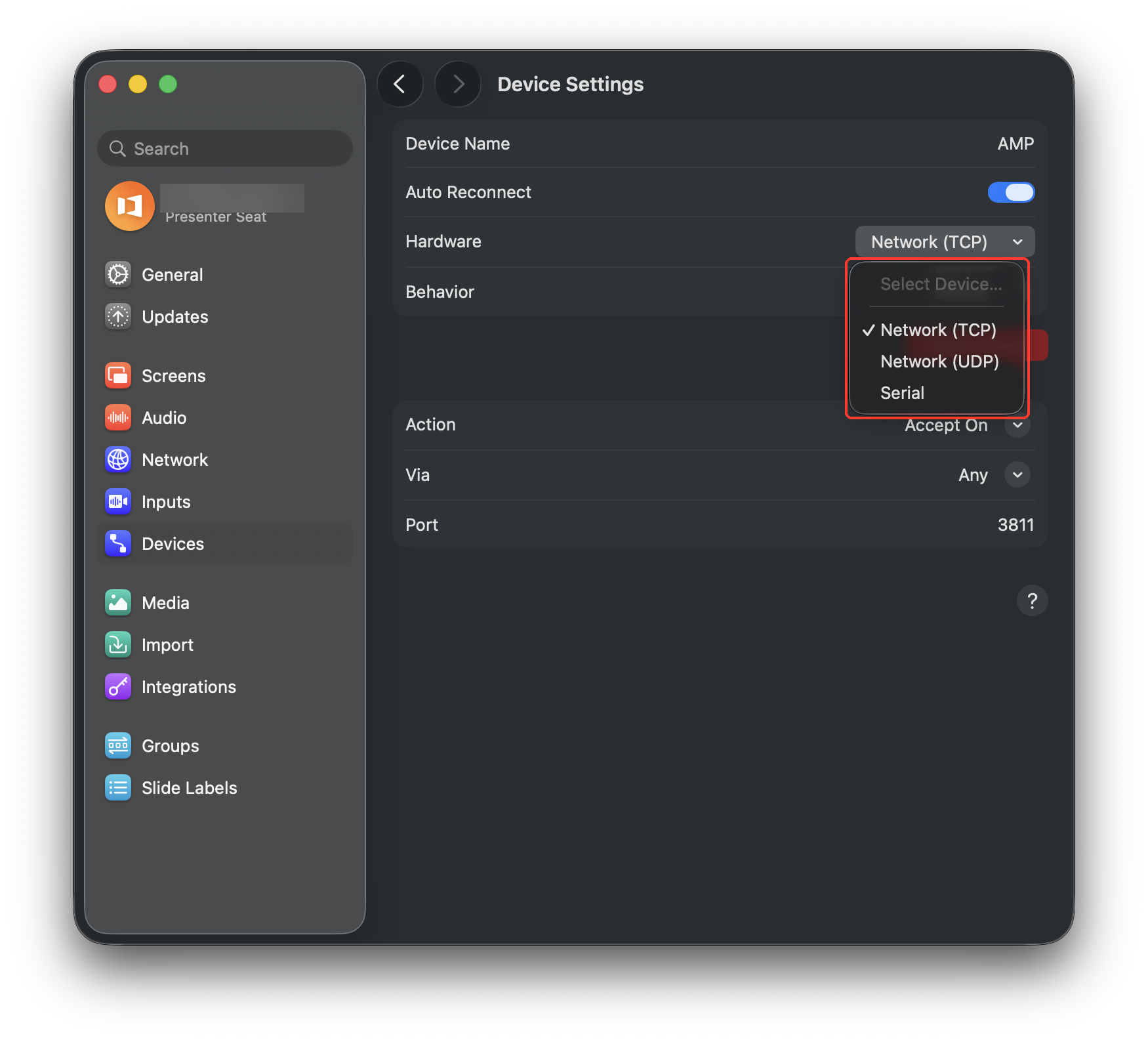Image resolution: width=1148 pixels, height=1042 pixels.
Task: Open the Network globe icon
Action: 118,459
